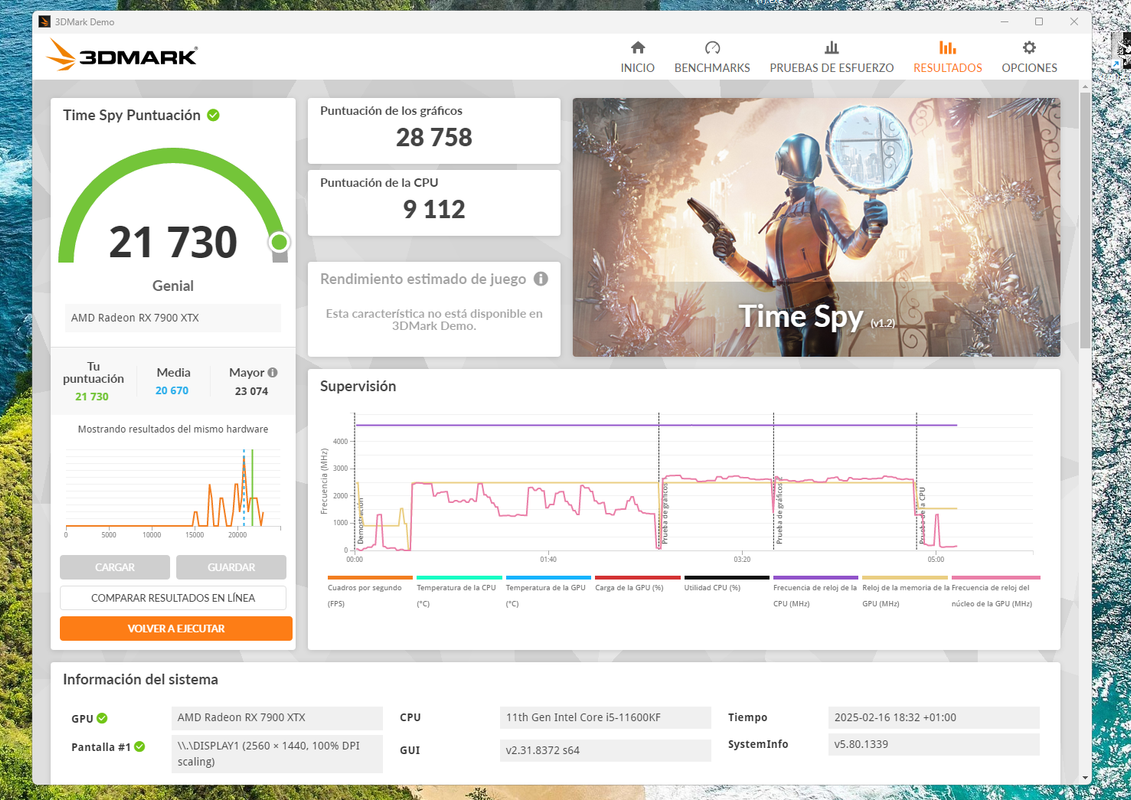Click the score distribution histogram chart

(x=173, y=491)
